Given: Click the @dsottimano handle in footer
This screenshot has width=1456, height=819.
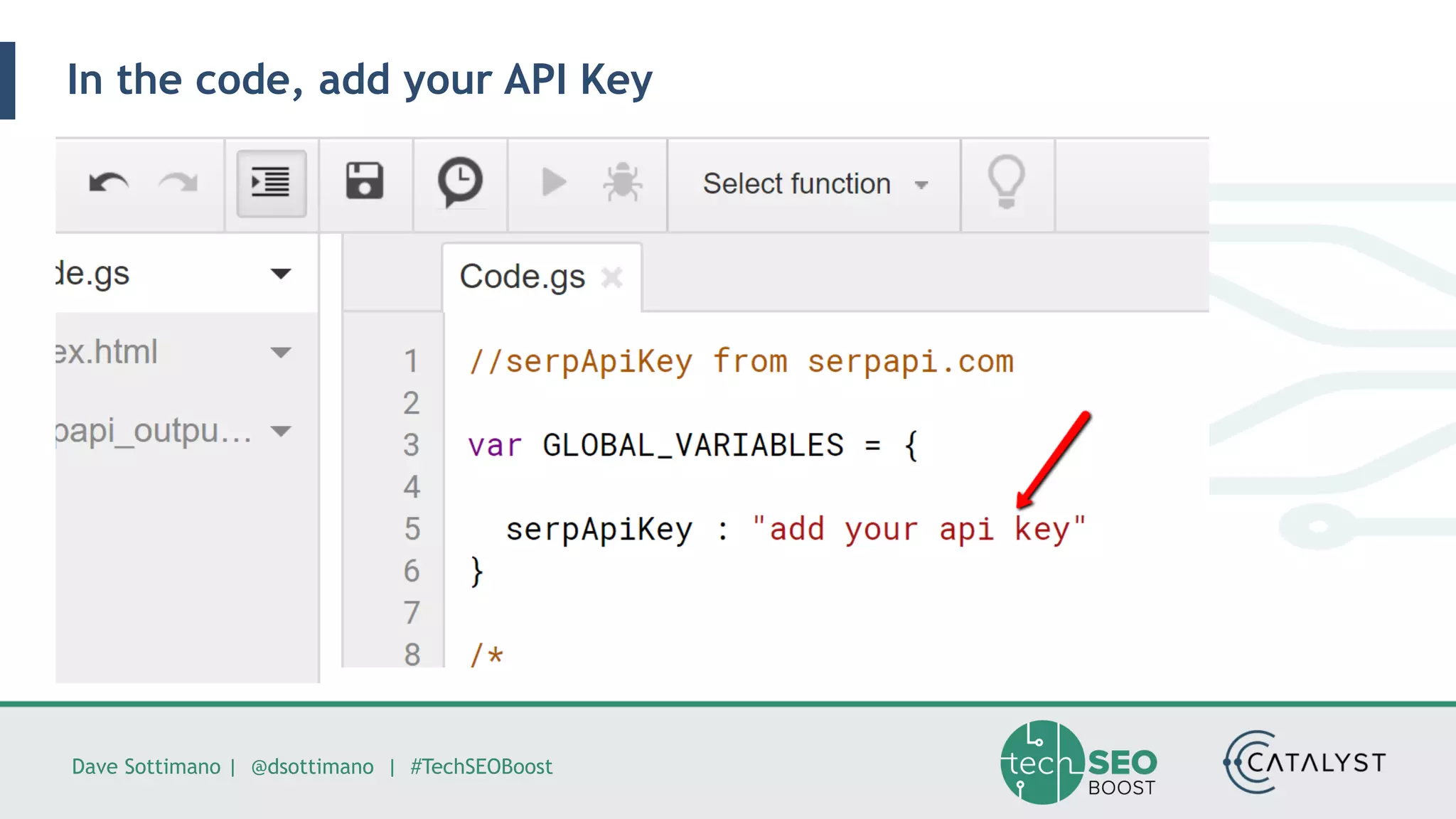Looking at the screenshot, I should click(x=312, y=766).
